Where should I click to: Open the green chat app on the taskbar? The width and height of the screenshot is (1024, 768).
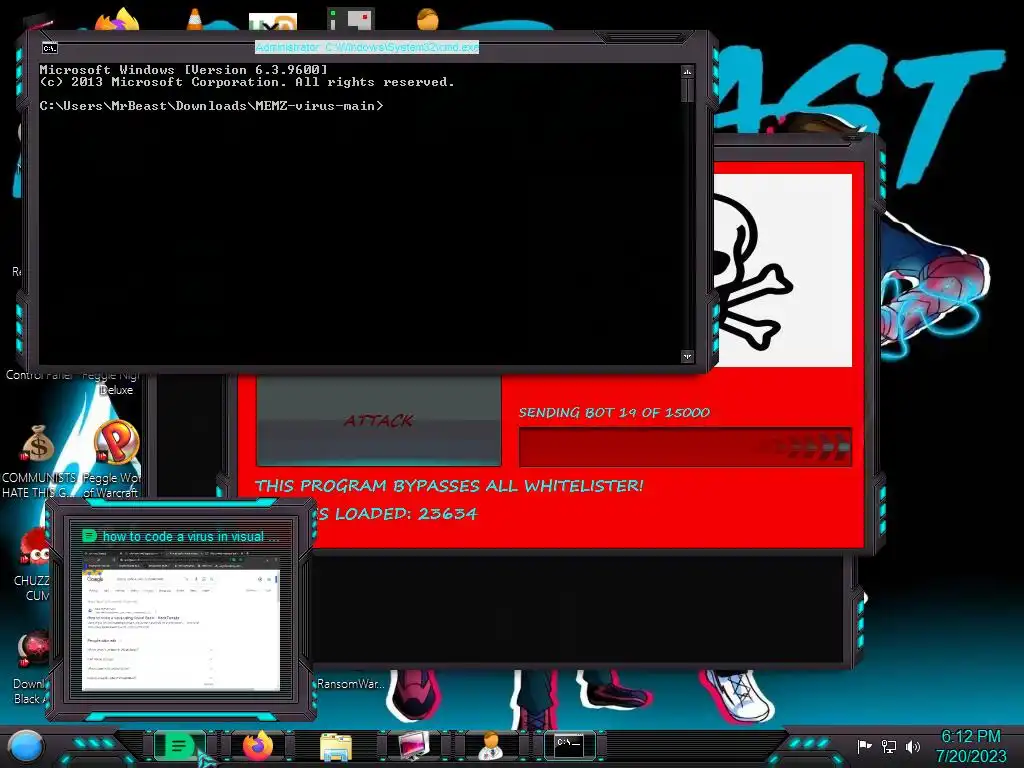(x=178, y=746)
